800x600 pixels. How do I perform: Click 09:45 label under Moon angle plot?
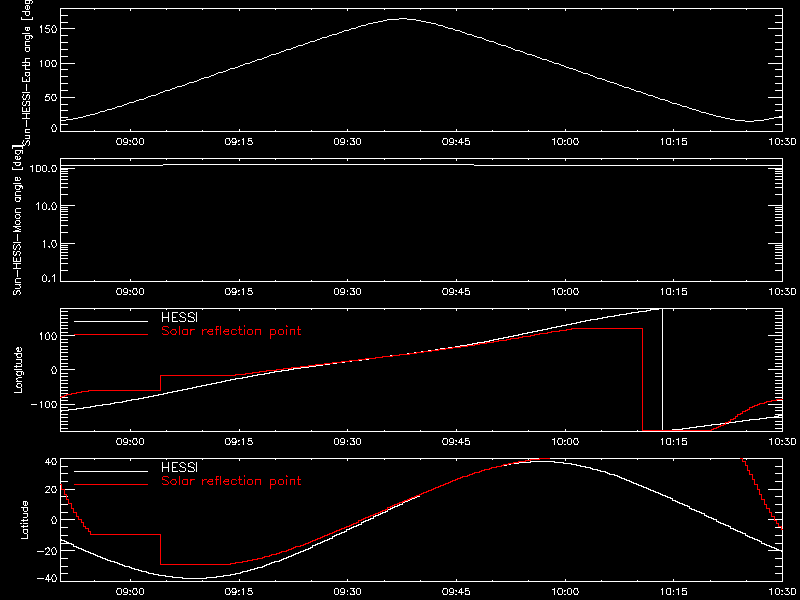[457, 292]
